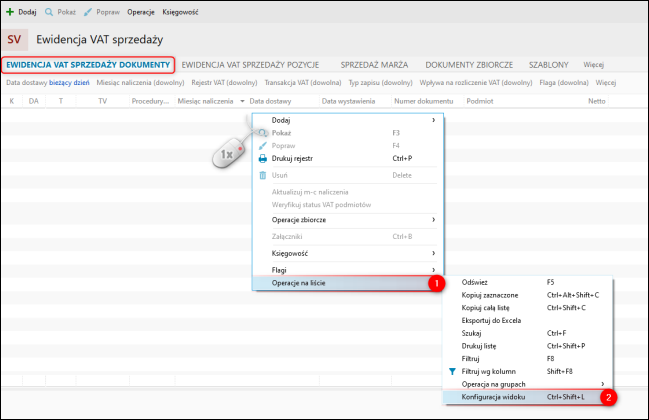This screenshot has width=649, height=420.
Task: Click the DA column header
Action: (34, 101)
